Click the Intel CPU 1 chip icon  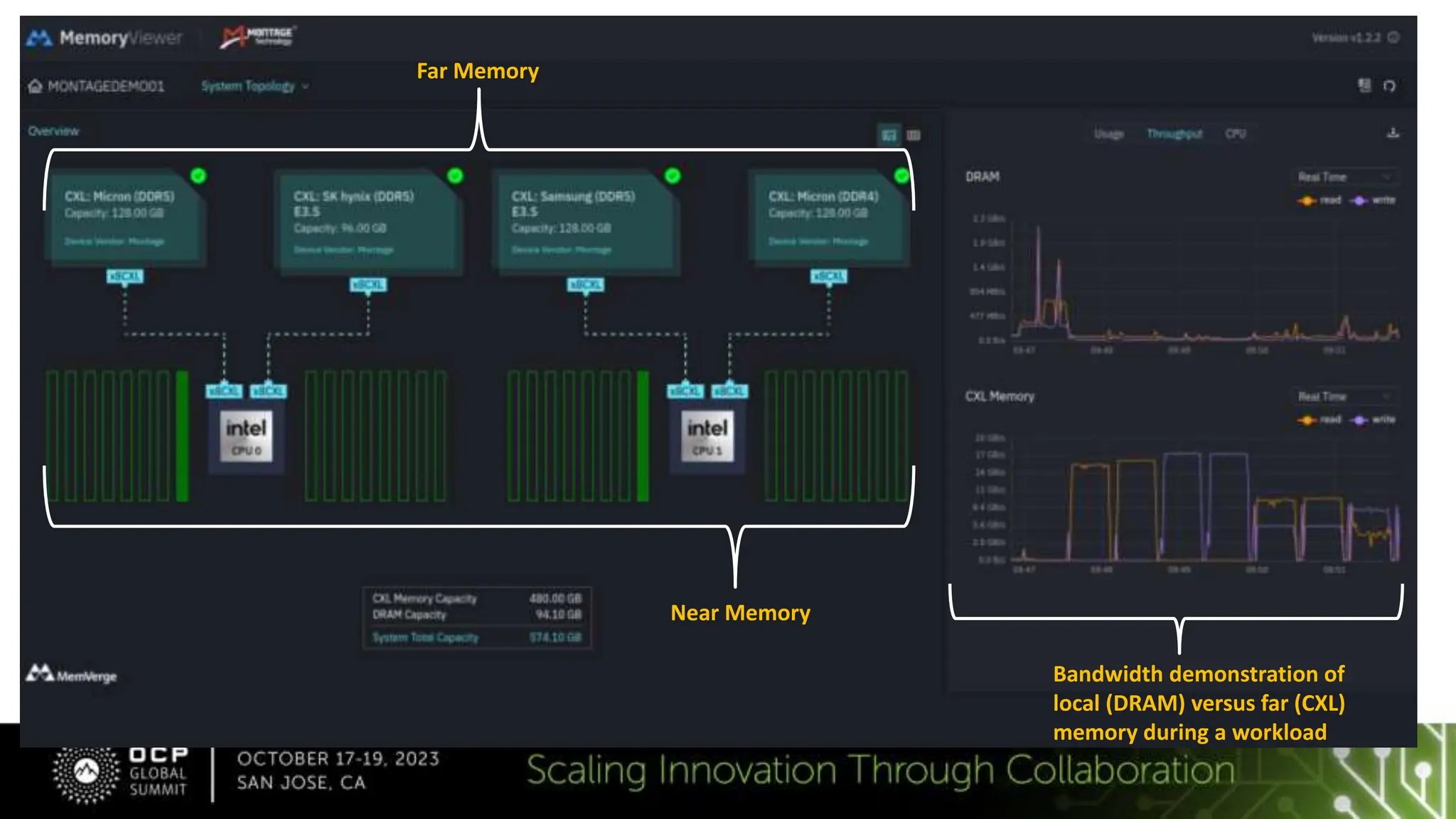(x=707, y=436)
